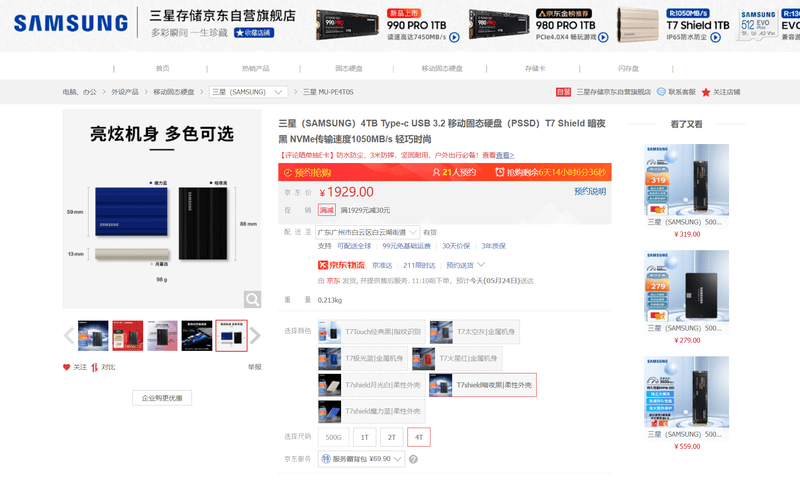Show next thumbnails with right arrow

coord(255,336)
